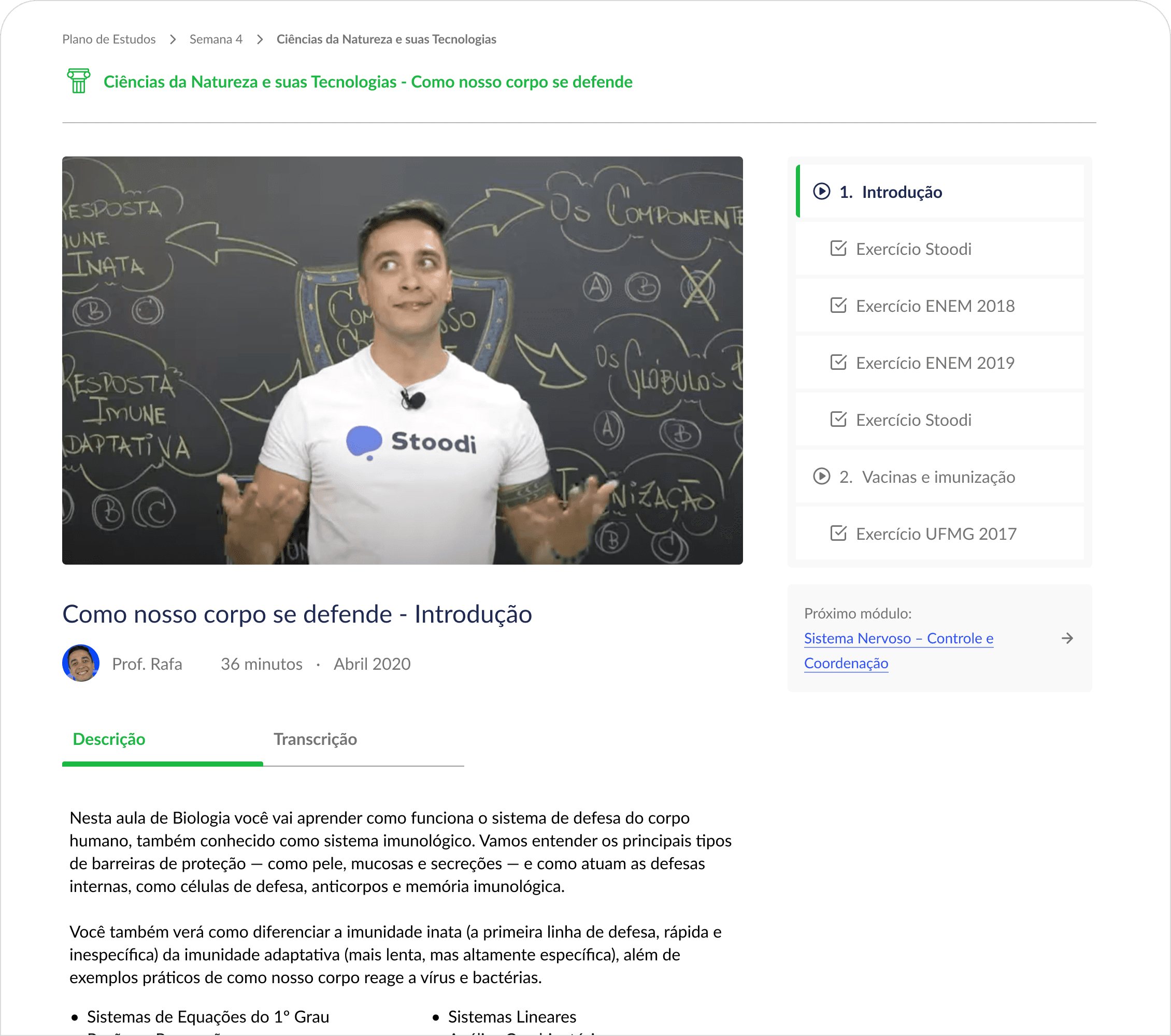Click the Ciências da Natureza e suas Tecnologias breadcrumb
1171x1036 pixels.
pyautogui.click(x=386, y=39)
